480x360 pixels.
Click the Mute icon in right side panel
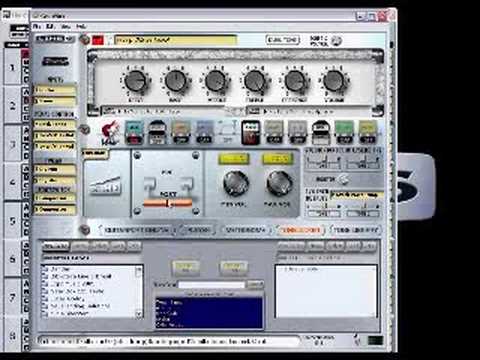point(343,179)
